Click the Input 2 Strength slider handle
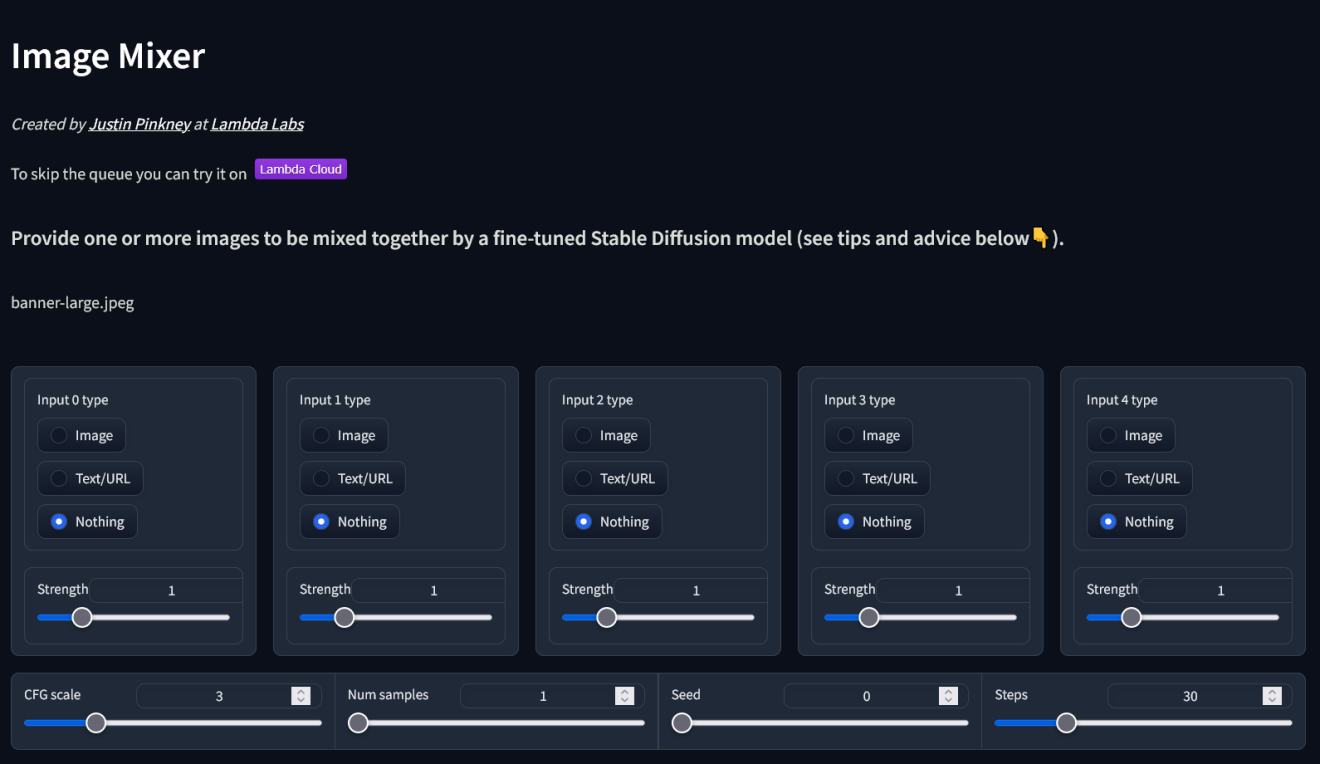This screenshot has width=1320, height=764. click(x=606, y=617)
